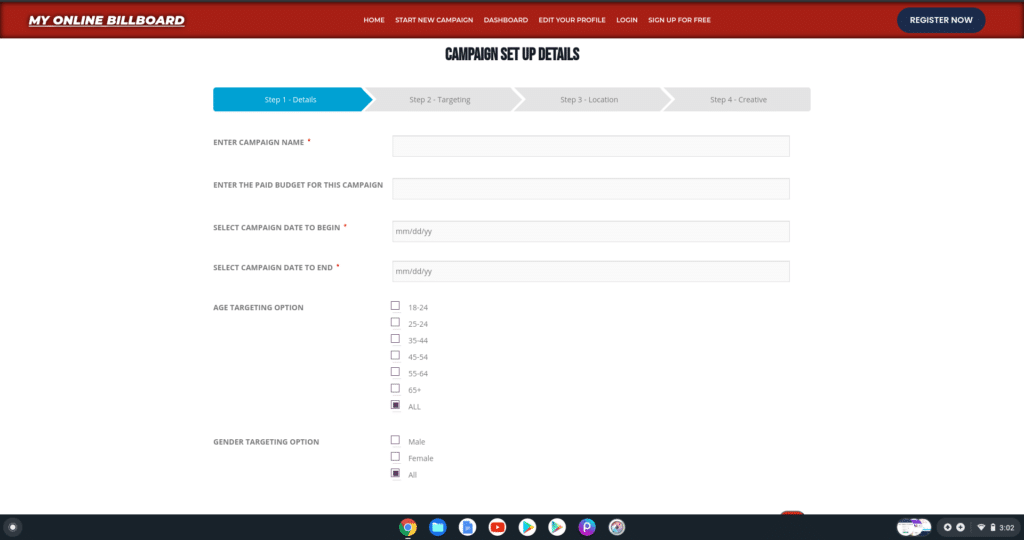Click the Gender Targeting Option label
1024x540 pixels.
tap(266, 442)
